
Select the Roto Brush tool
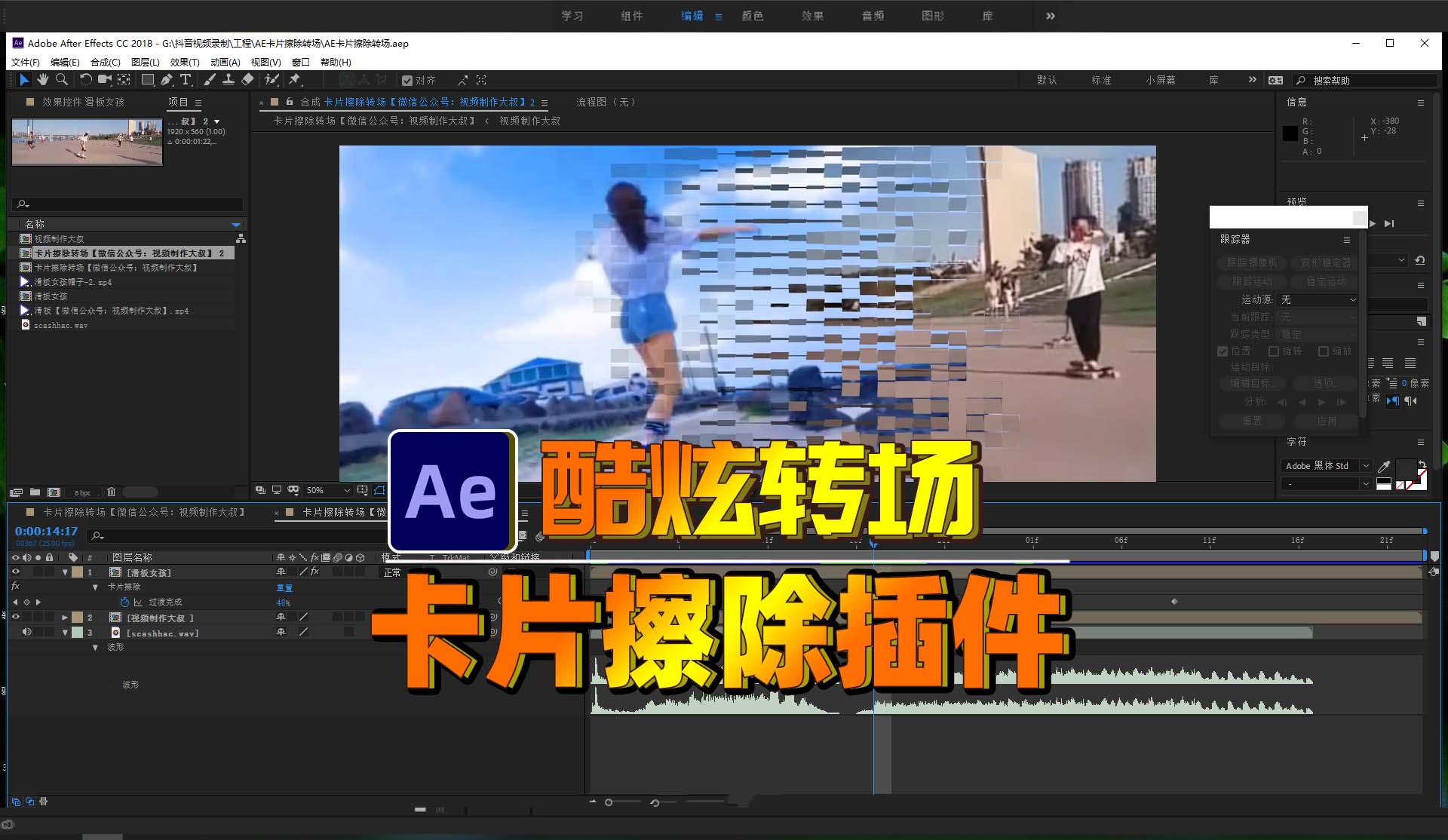point(271,80)
